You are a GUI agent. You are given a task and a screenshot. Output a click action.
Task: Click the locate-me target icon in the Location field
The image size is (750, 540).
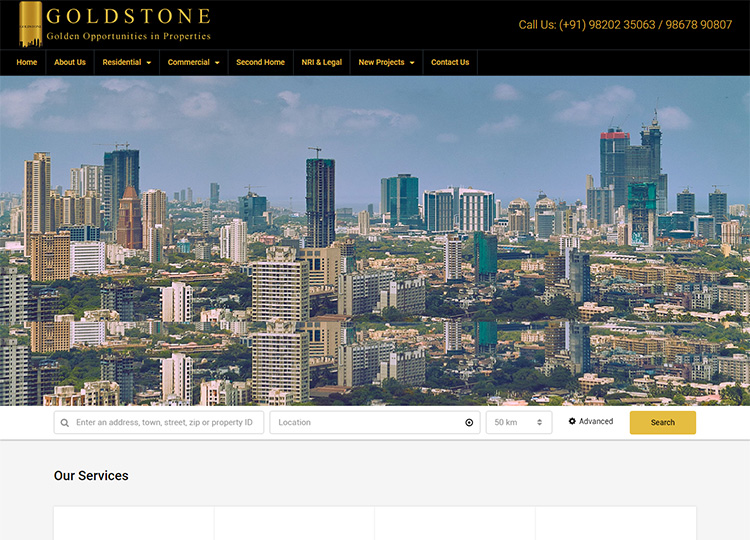[x=469, y=422]
